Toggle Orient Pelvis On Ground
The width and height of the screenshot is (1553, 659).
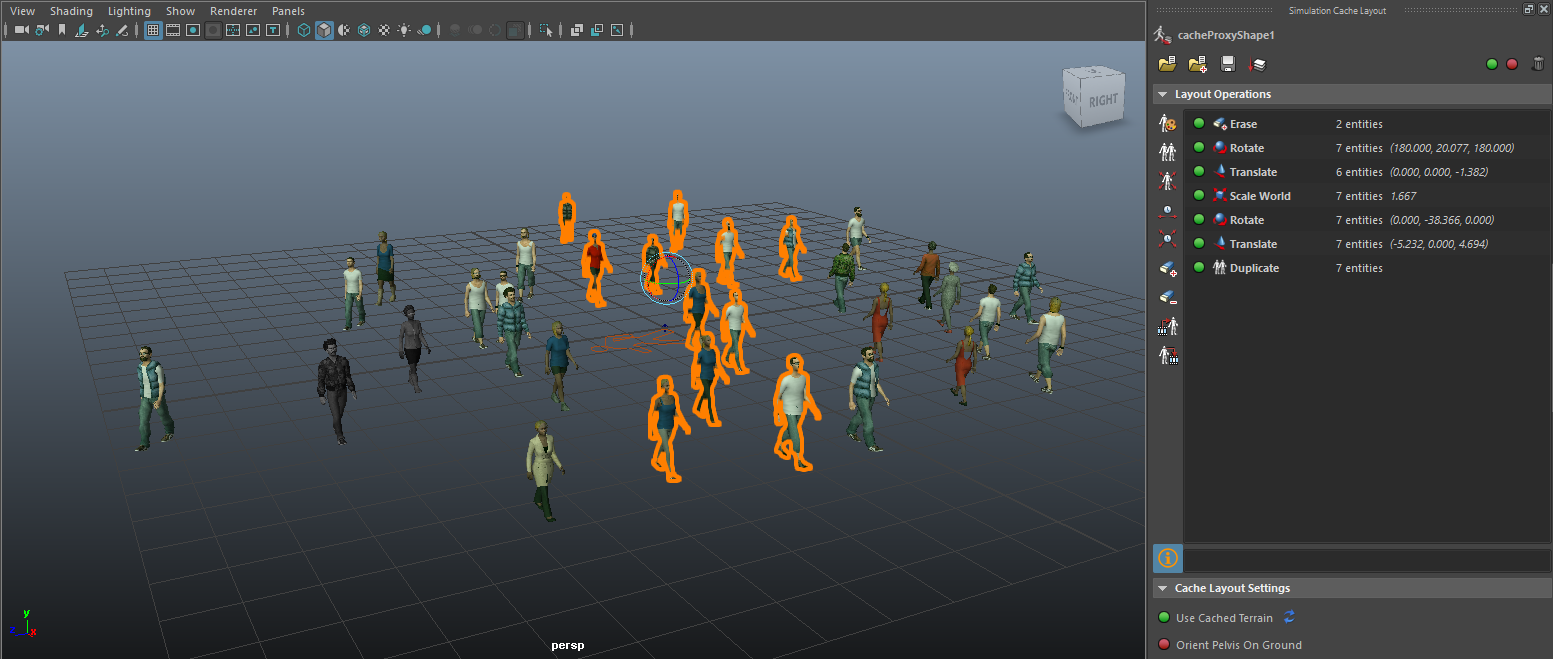tap(1164, 645)
